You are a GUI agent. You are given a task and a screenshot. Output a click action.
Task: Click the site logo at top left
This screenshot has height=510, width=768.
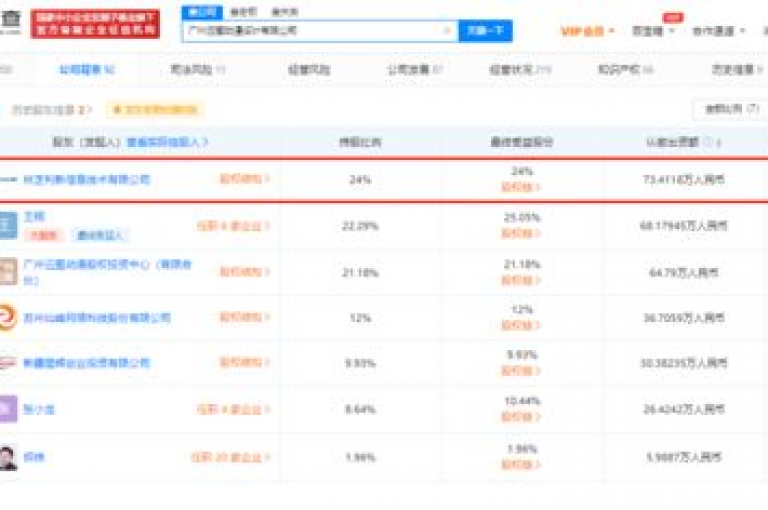tap(11, 23)
